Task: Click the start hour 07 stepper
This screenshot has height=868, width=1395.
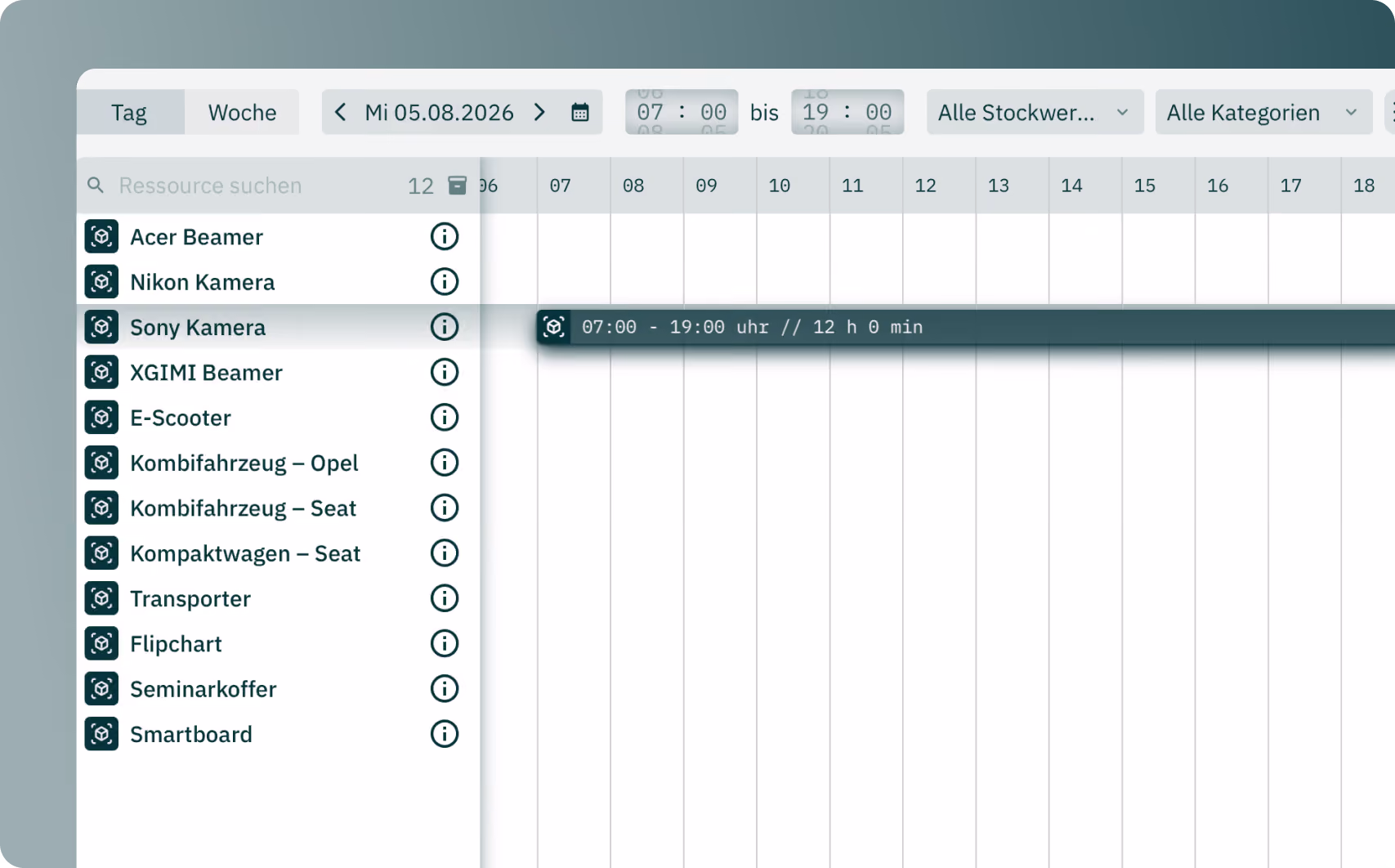Action: point(651,112)
